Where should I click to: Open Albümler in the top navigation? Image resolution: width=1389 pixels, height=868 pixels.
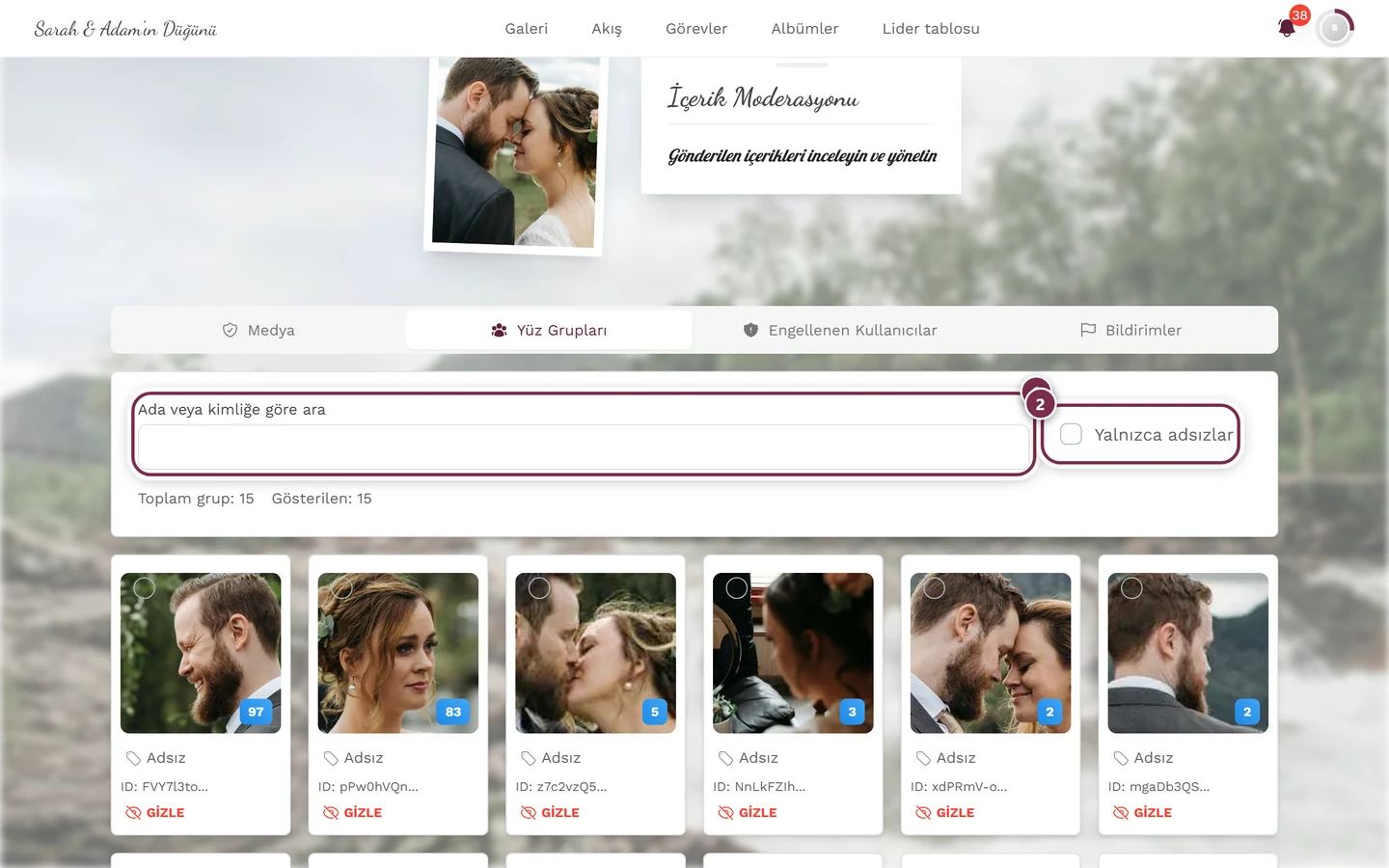point(804,29)
